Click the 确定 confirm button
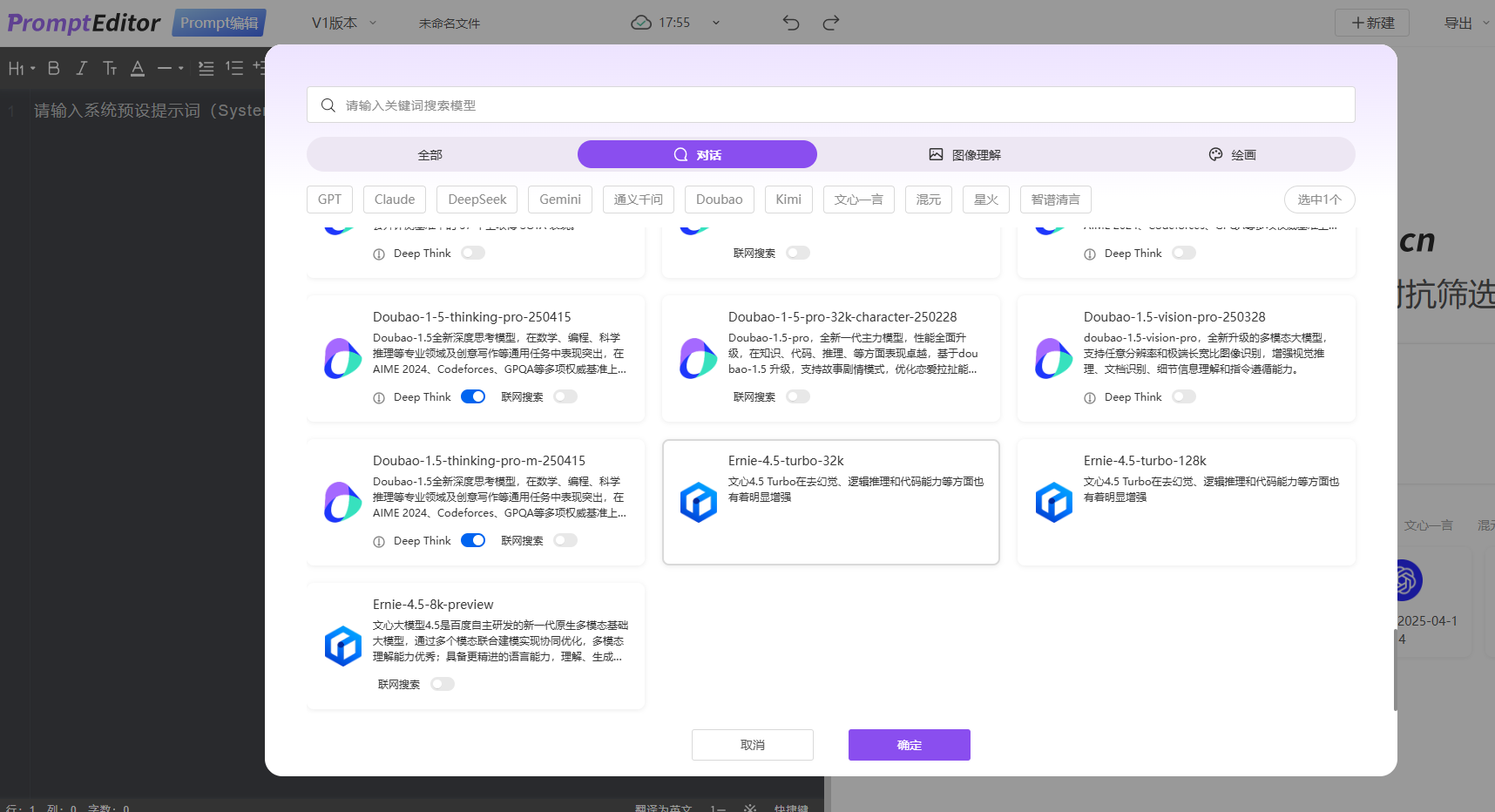Viewport: 1495px width, 812px height. (x=909, y=745)
